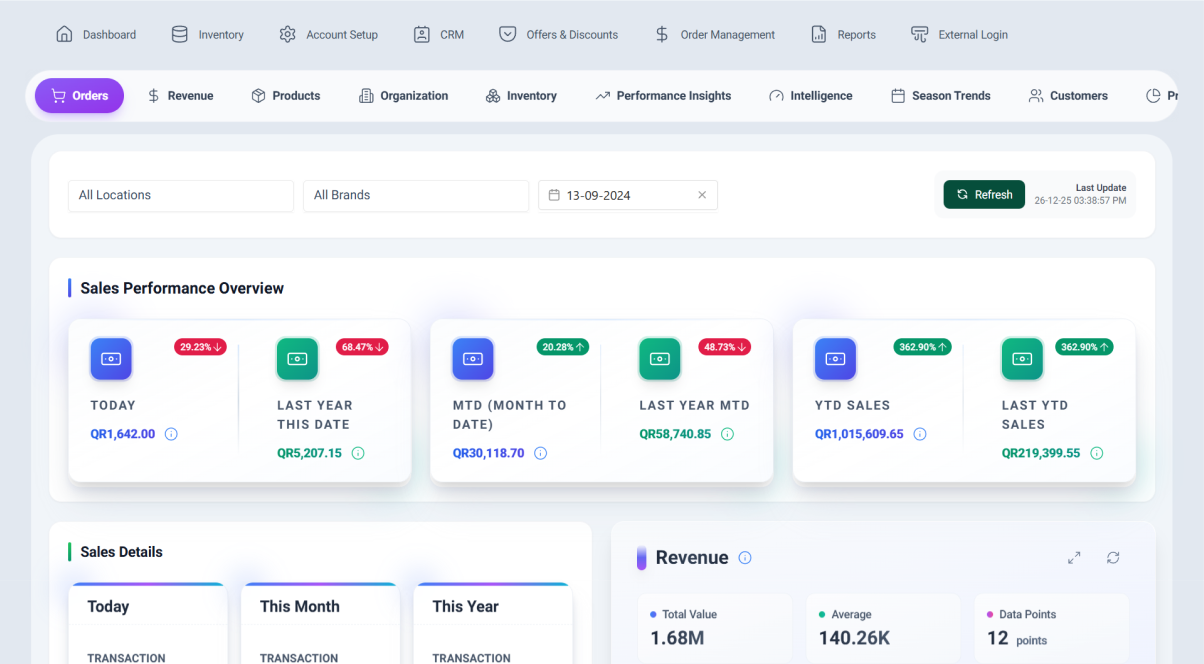This screenshot has width=1204, height=664.
Task: Click the reload icon in Revenue panel
Action: 1113,558
